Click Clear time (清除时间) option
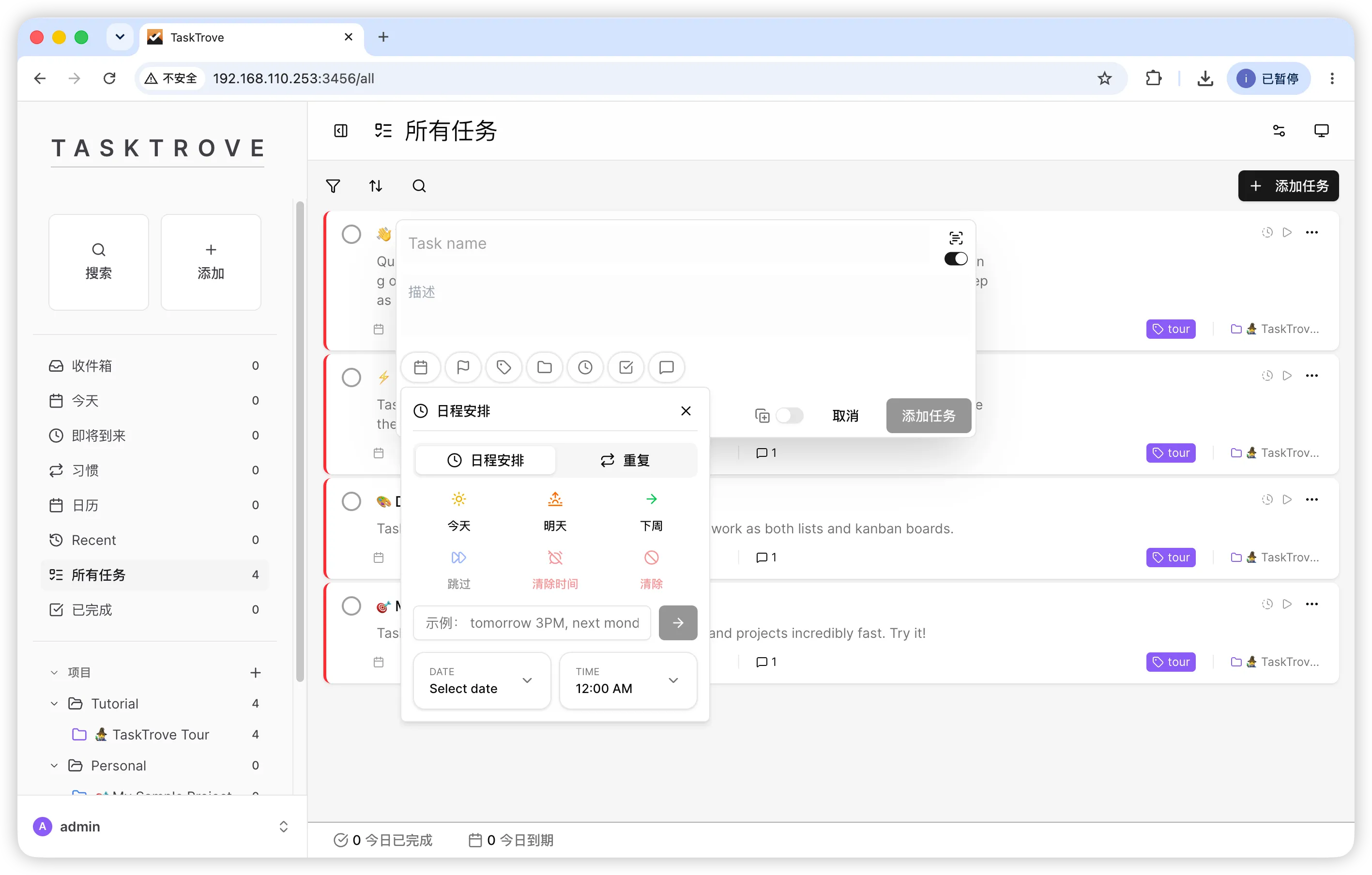 pos(555,569)
